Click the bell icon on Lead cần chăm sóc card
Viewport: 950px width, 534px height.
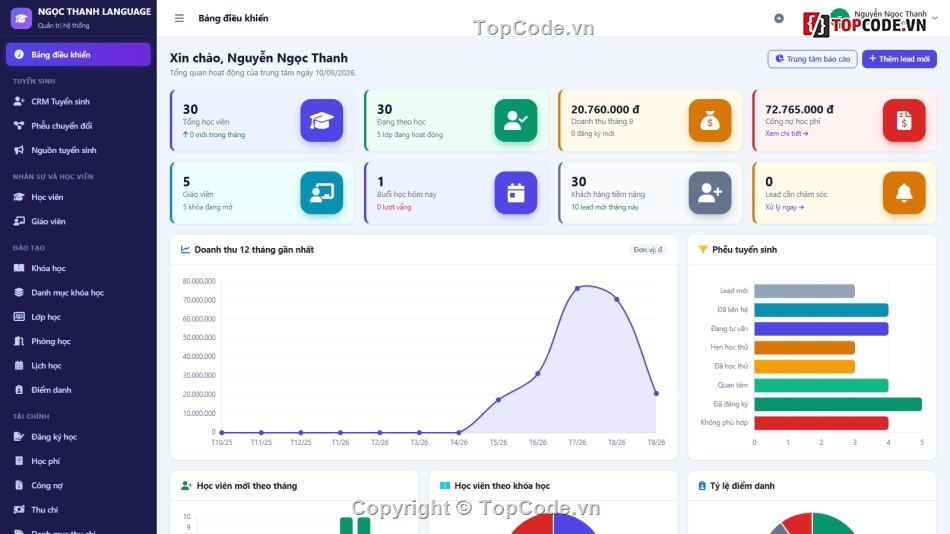click(x=904, y=193)
